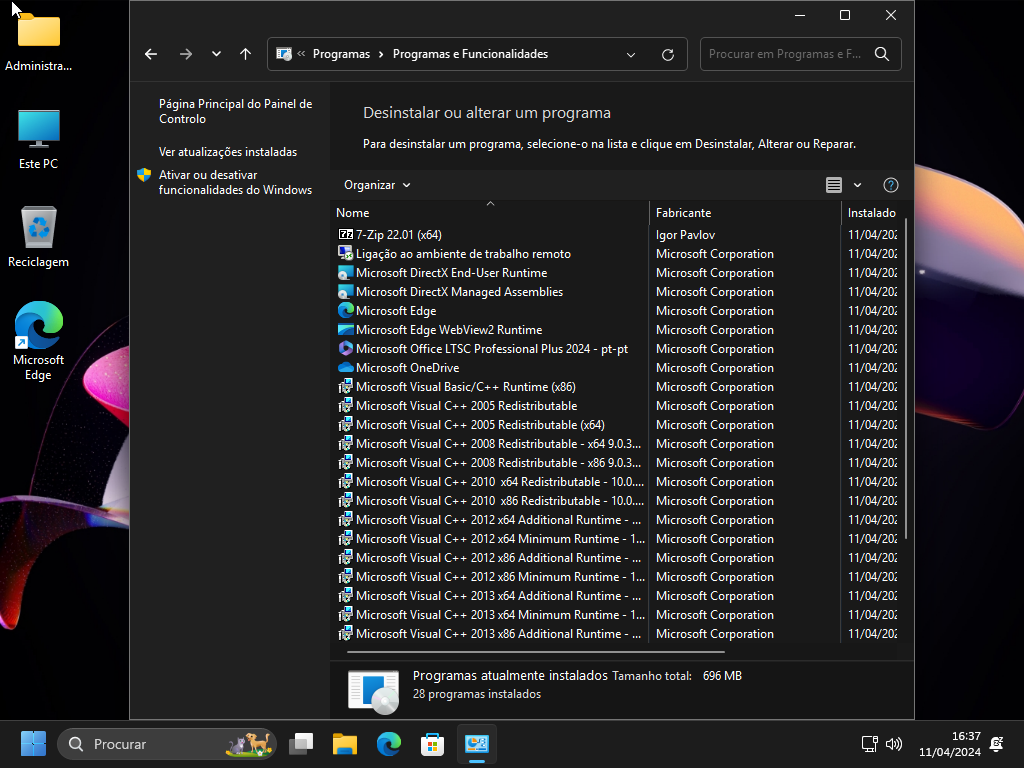Select Microsoft Edge WebView2 Runtime icon
Viewport: 1024px width, 768px height.
[x=345, y=329]
